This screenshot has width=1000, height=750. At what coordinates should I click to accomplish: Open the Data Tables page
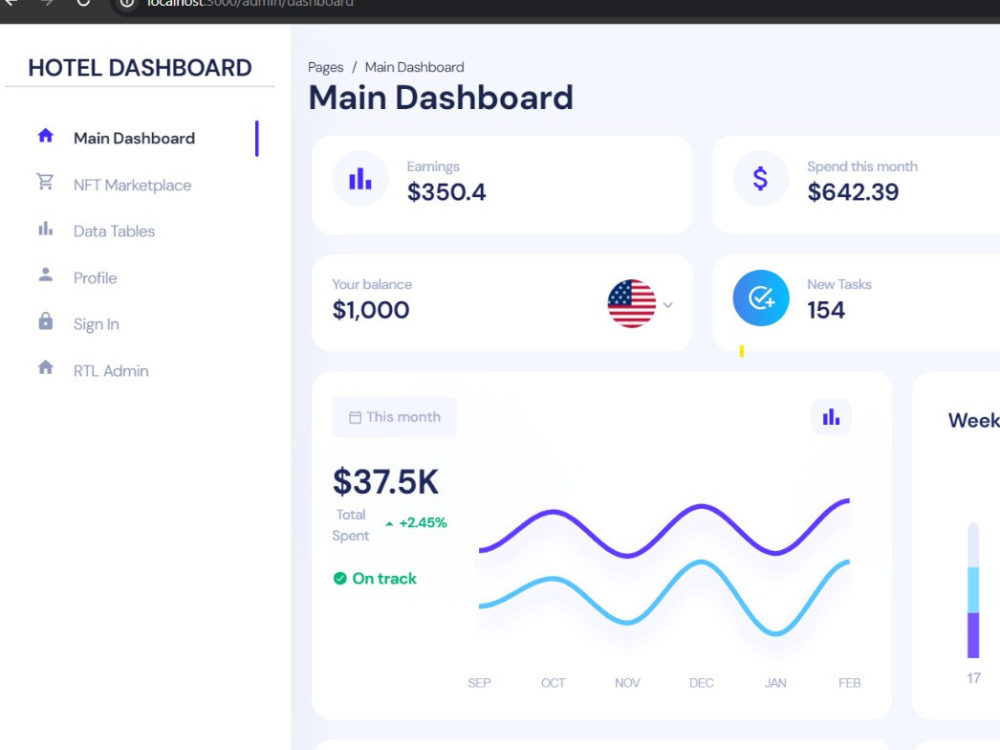coord(114,231)
